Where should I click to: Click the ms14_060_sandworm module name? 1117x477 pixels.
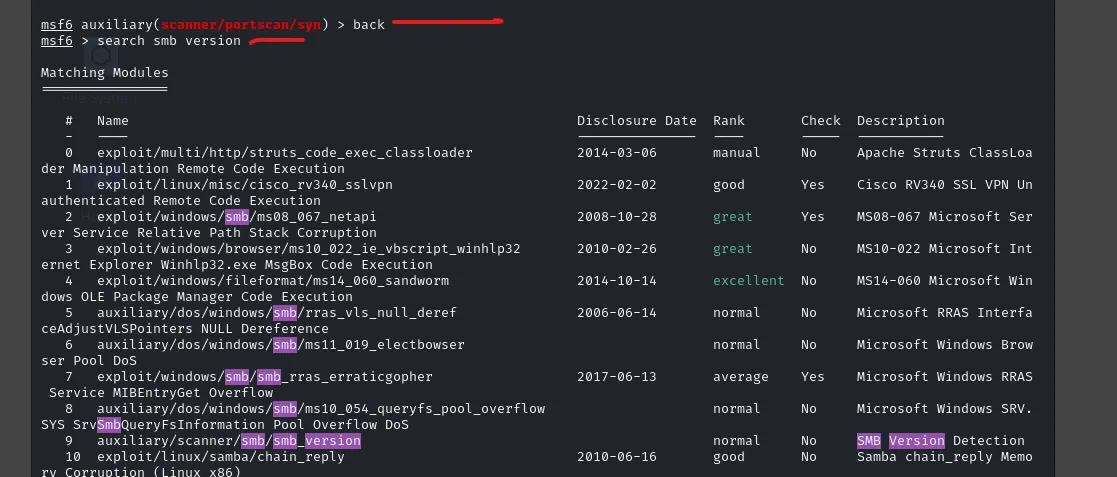273,281
